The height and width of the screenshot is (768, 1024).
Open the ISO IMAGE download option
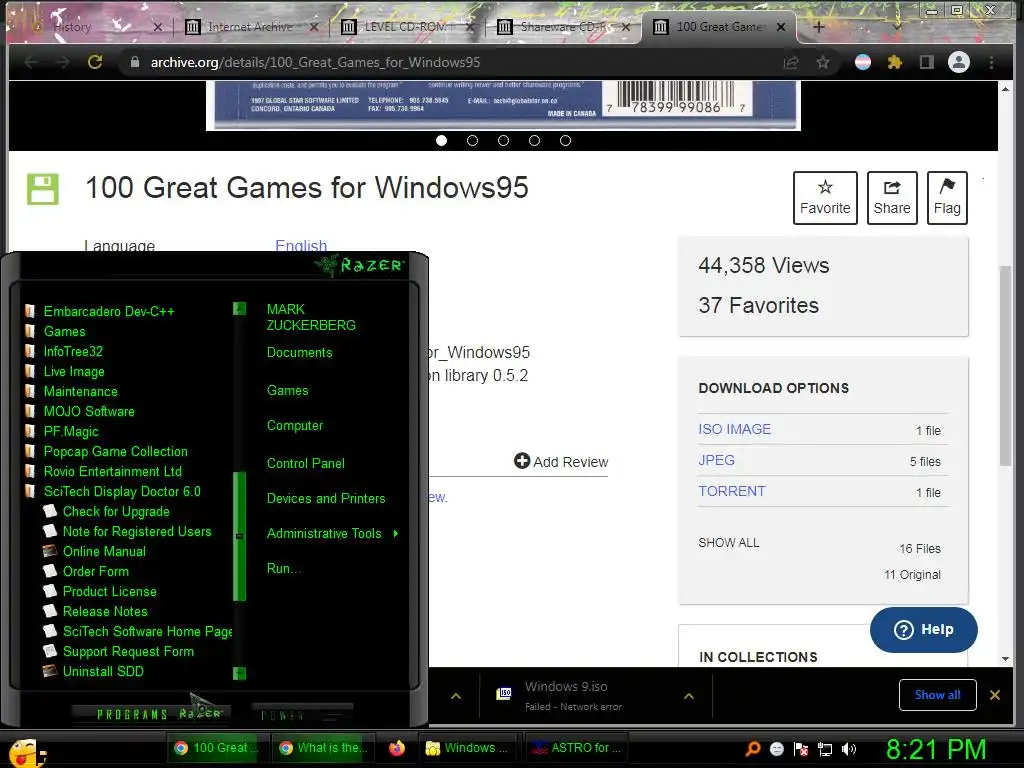[x=734, y=429]
